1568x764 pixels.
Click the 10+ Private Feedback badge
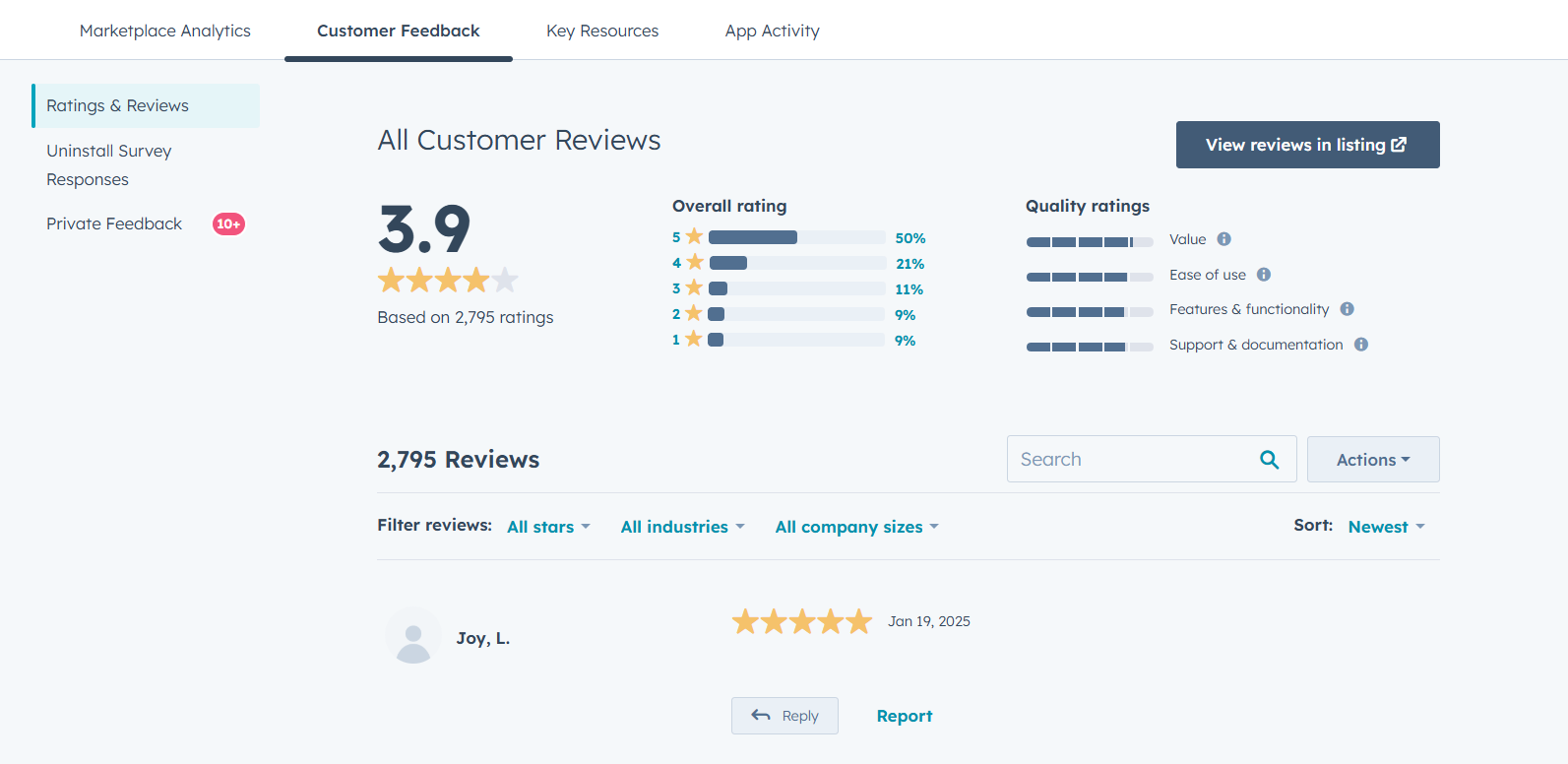click(x=228, y=224)
